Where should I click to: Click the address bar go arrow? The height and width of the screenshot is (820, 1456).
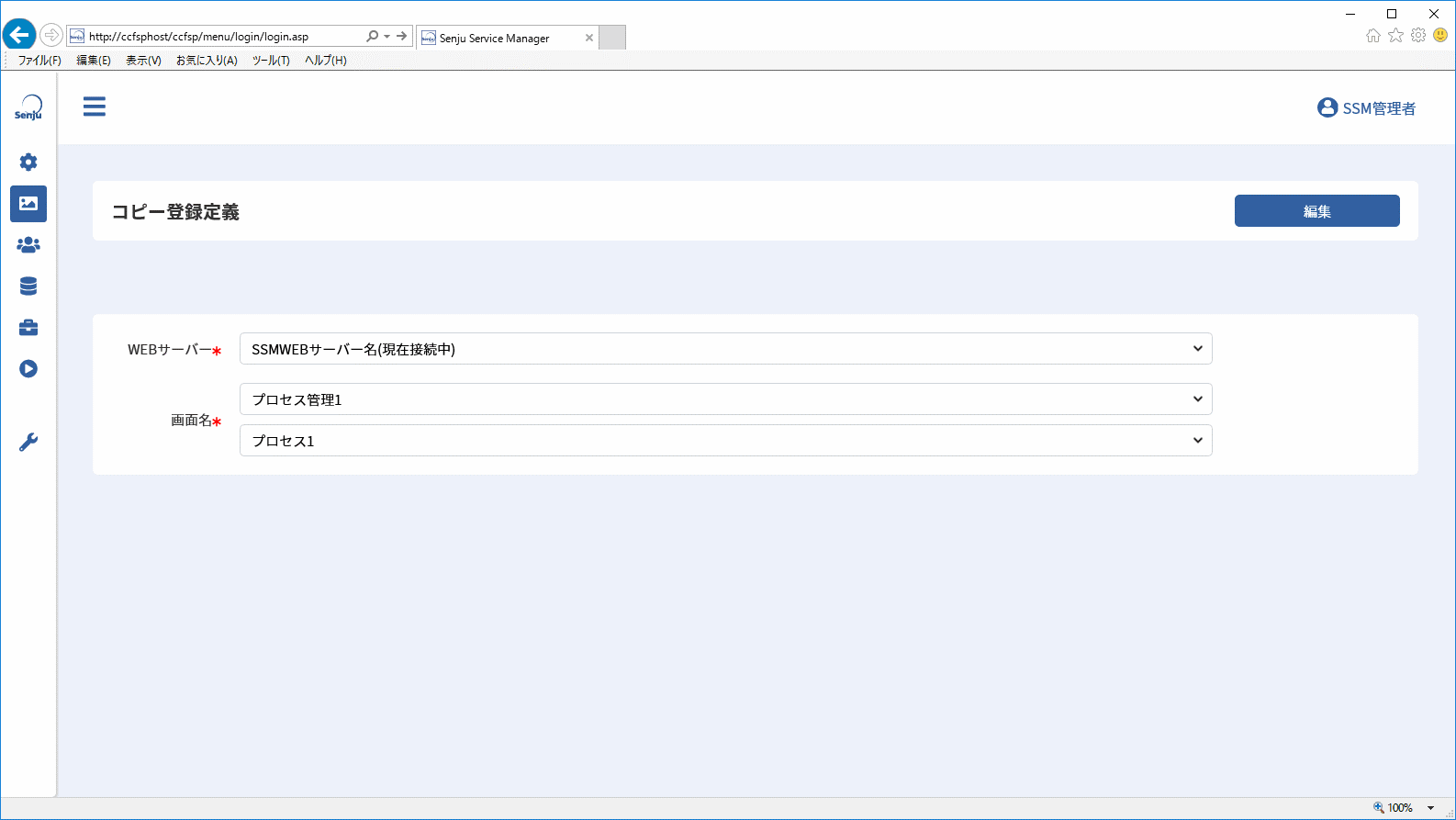401,37
